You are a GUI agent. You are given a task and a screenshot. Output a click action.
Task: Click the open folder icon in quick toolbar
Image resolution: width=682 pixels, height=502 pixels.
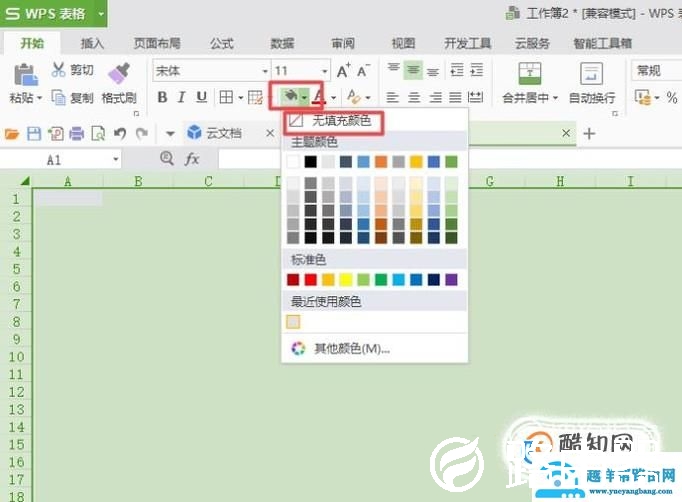point(12,134)
